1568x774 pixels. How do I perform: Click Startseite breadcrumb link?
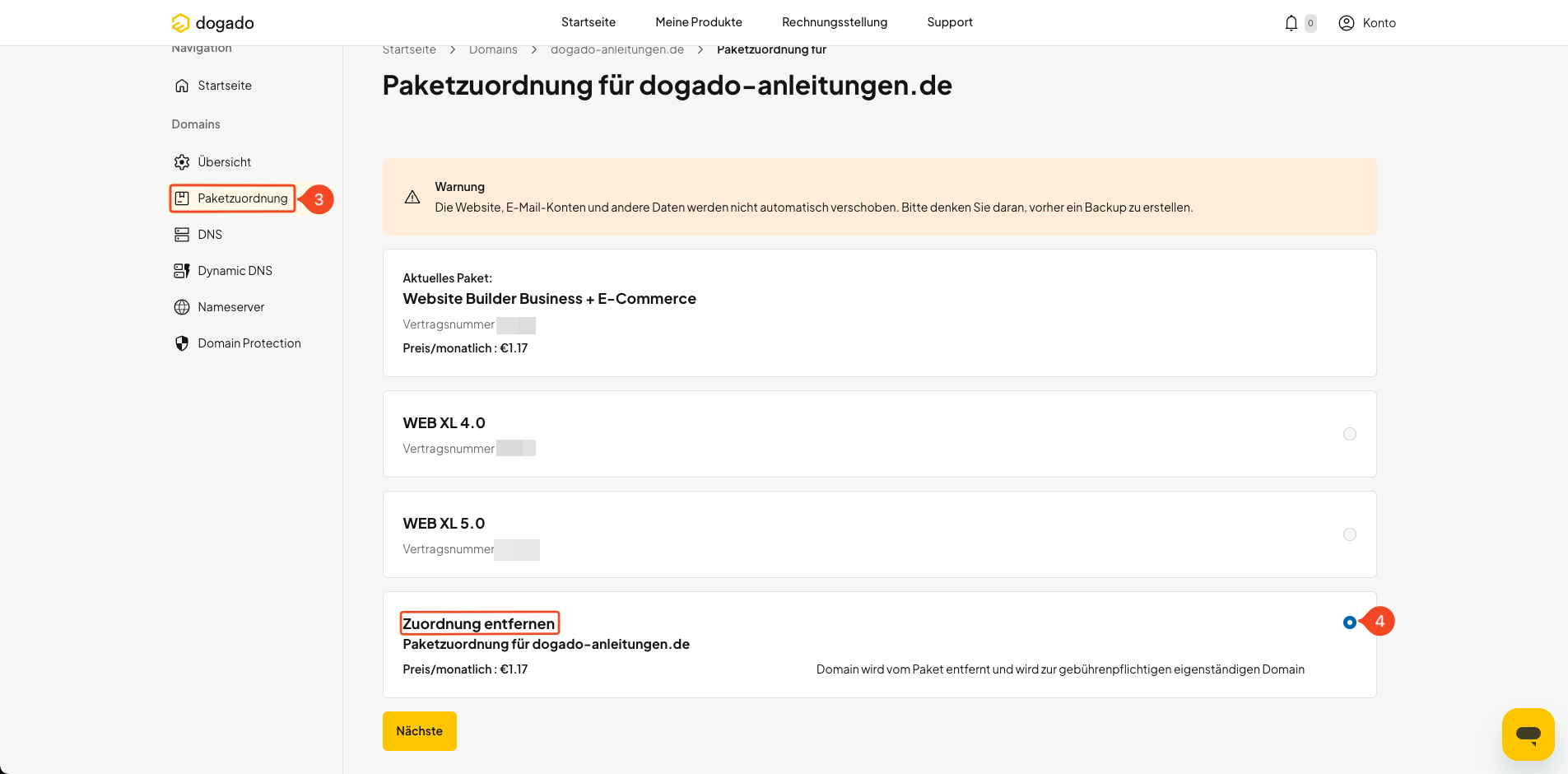tap(409, 50)
